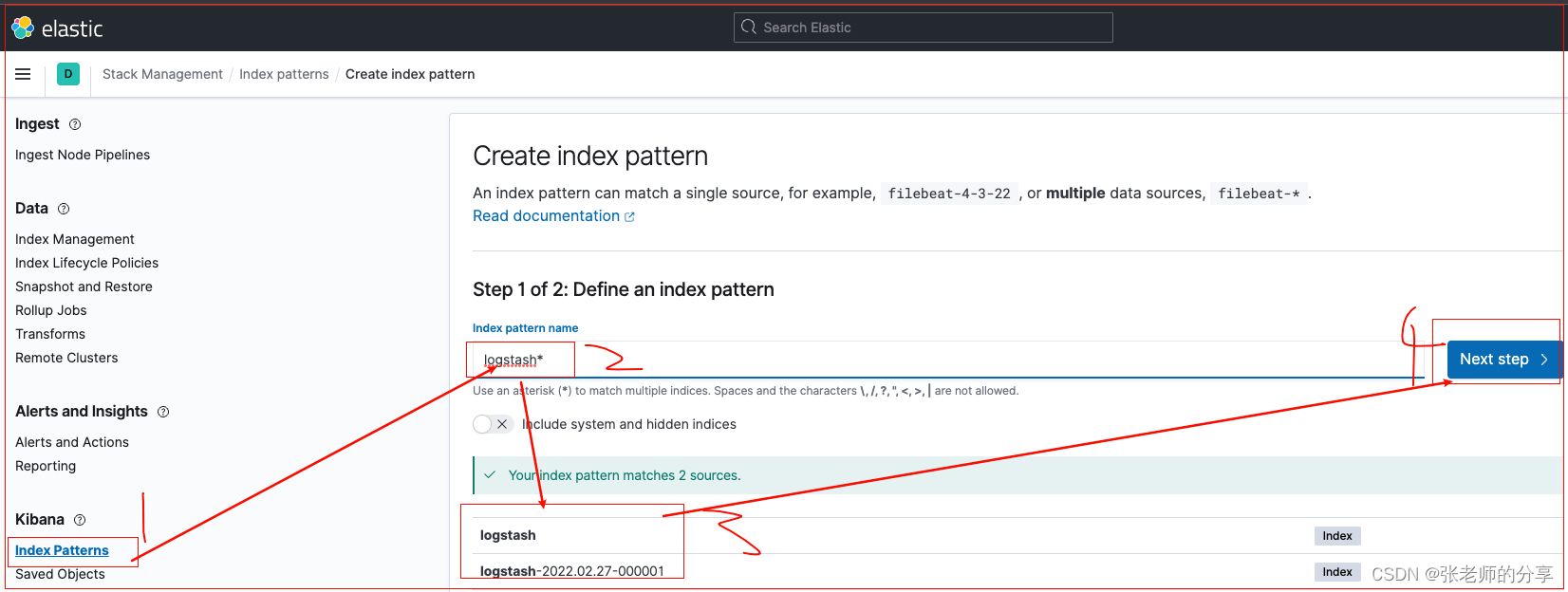Open Rollup Jobs
The image size is (1568, 592).
[x=50, y=310]
